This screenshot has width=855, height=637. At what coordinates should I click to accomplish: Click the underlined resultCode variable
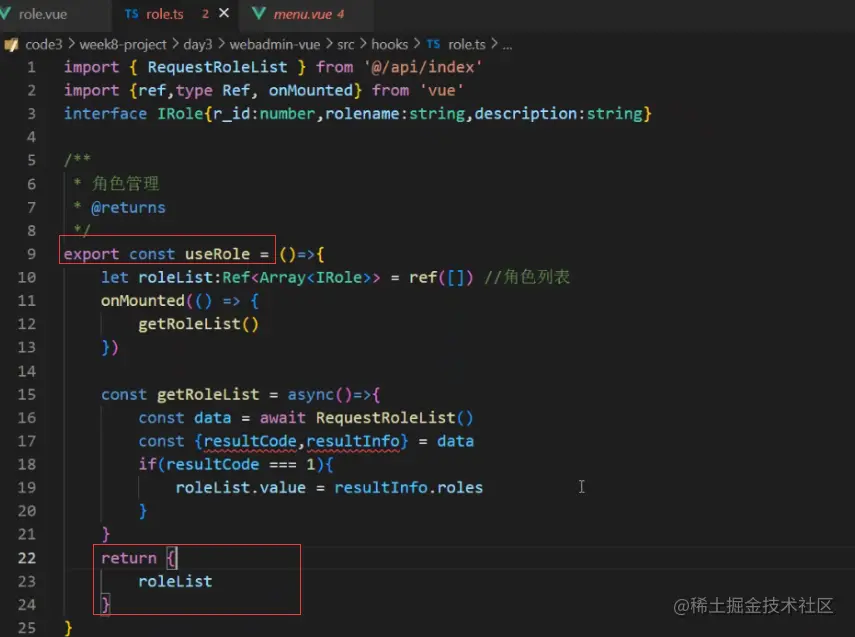[x=250, y=441]
